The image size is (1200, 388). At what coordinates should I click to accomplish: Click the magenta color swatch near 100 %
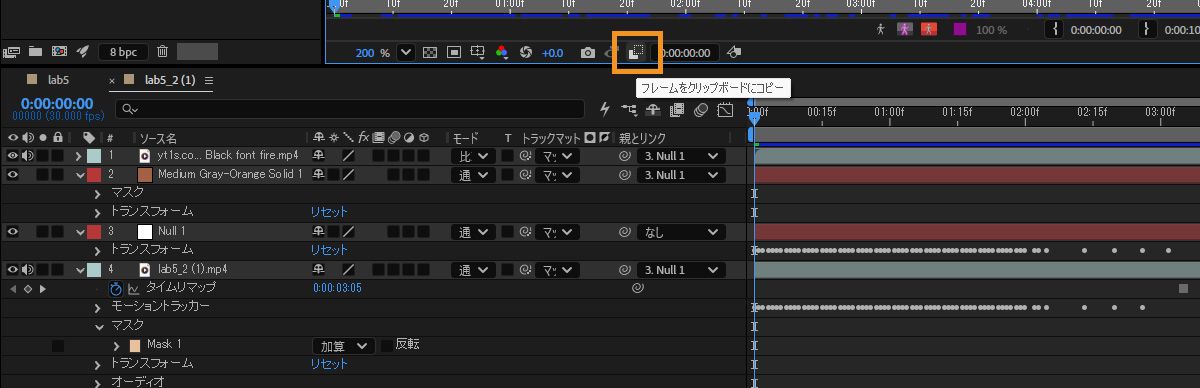coord(960,29)
